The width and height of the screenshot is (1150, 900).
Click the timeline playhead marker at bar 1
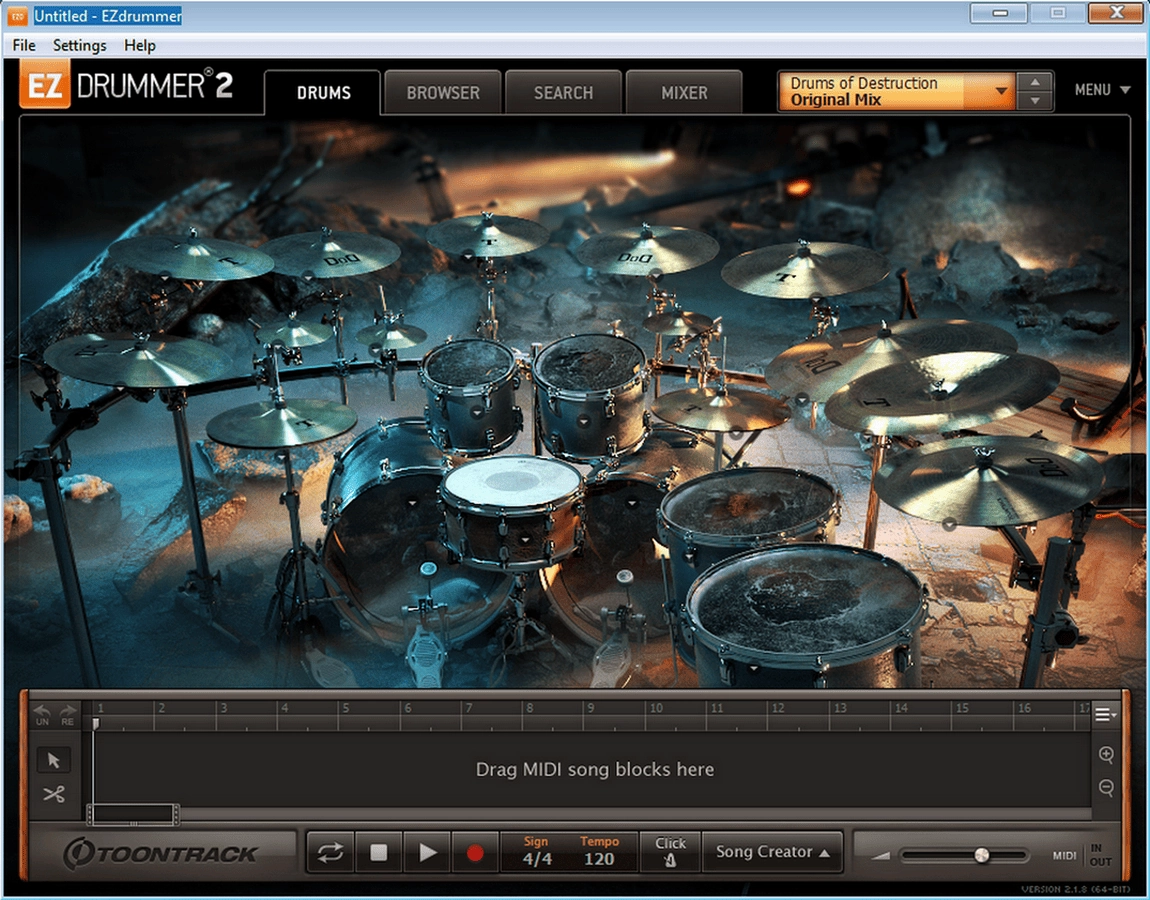pyautogui.click(x=95, y=724)
